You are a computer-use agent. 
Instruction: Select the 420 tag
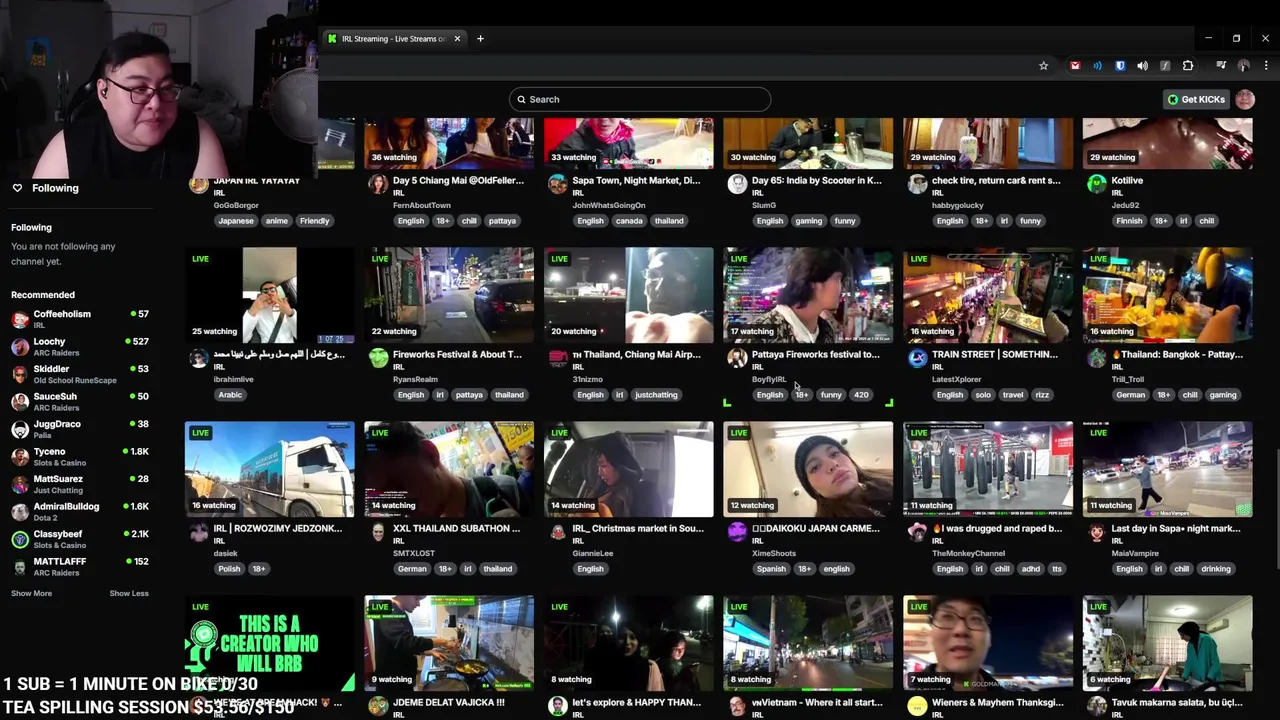pos(861,395)
